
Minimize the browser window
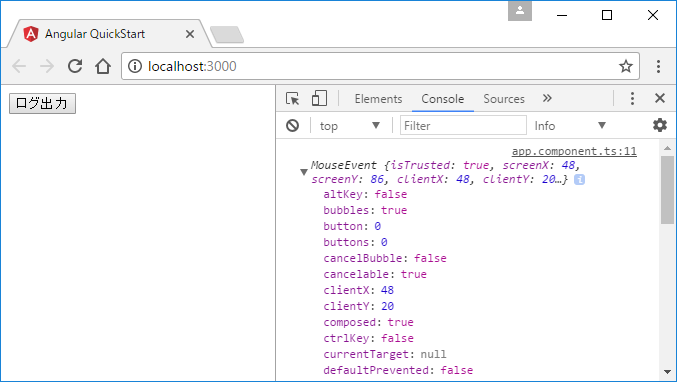[562, 15]
